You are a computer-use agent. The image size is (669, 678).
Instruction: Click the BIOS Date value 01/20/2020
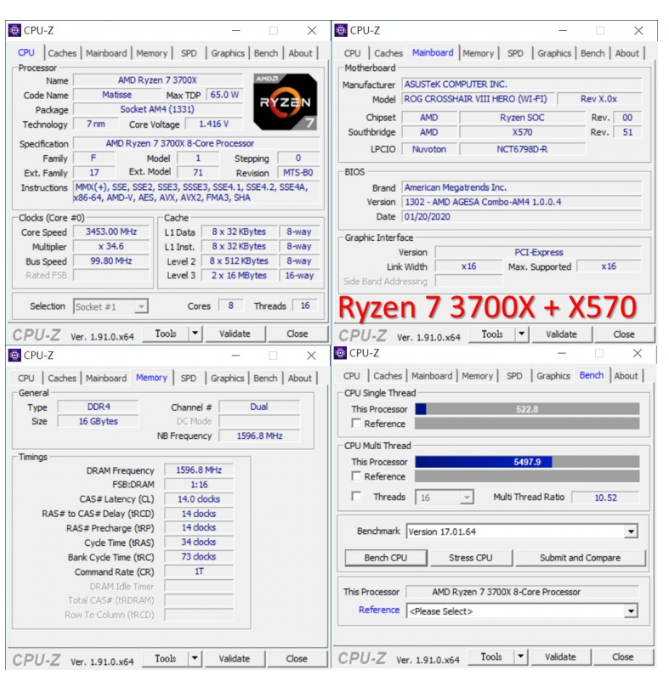click(522, 217)
